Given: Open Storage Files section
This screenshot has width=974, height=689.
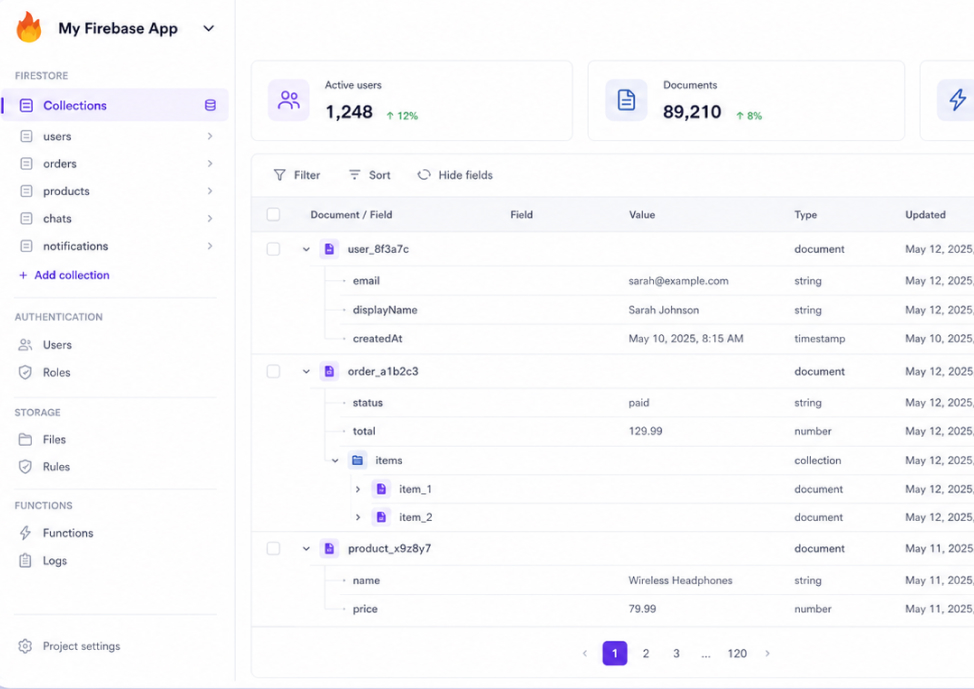Looking at the screenshot, I should (54, 439).
